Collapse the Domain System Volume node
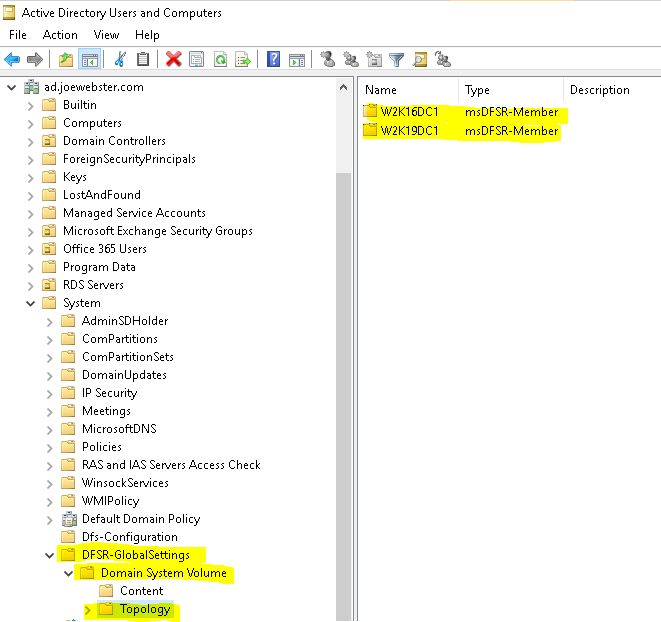 click(68, 573)
